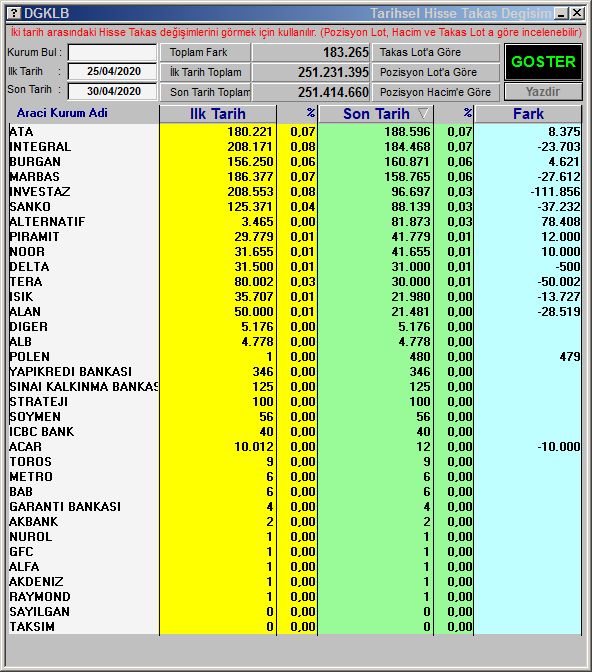
Task: Click the Son Tarih date input field
Action: 112,91
